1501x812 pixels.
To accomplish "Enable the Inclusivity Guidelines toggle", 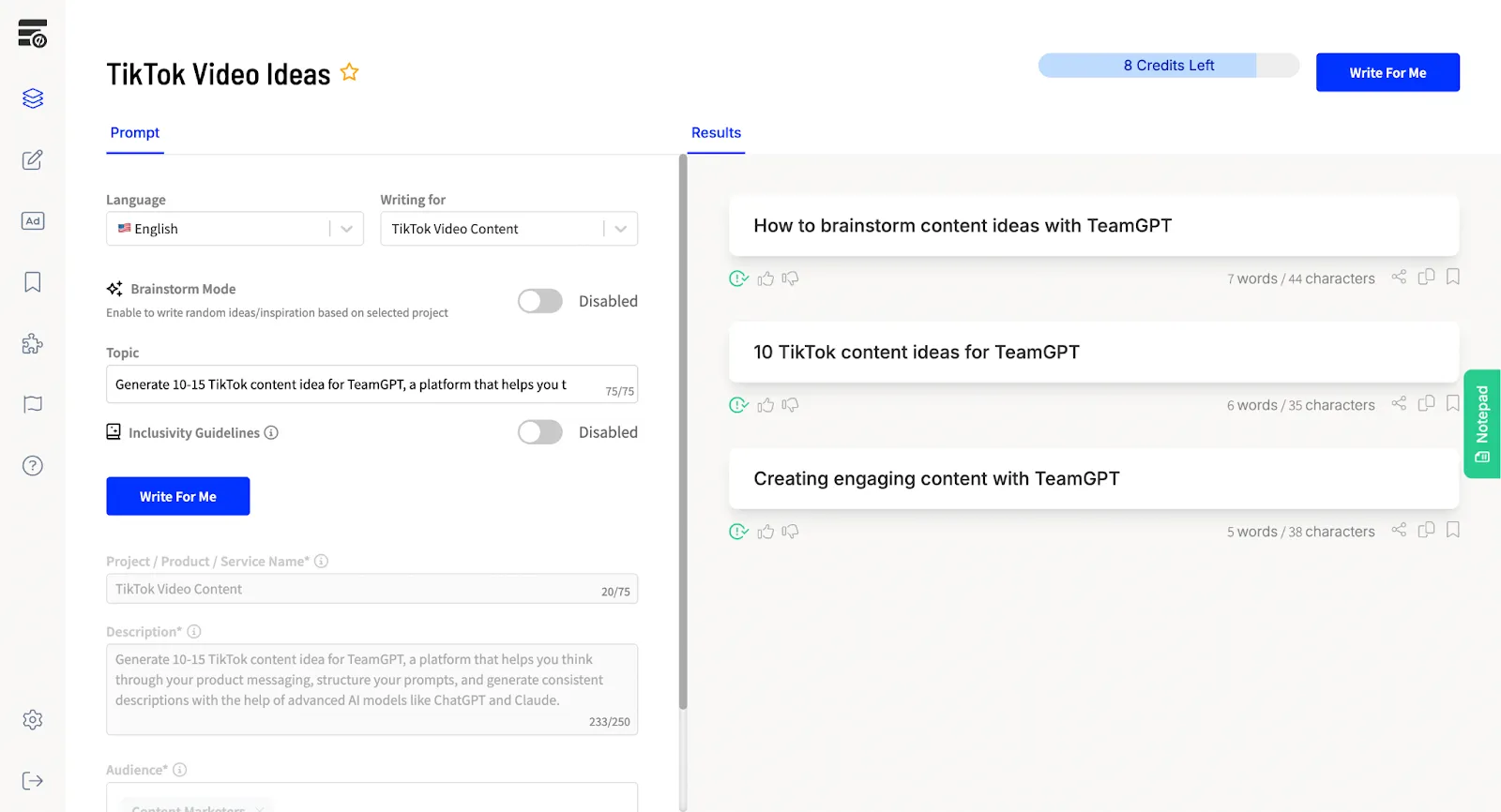I will point(540,432).
